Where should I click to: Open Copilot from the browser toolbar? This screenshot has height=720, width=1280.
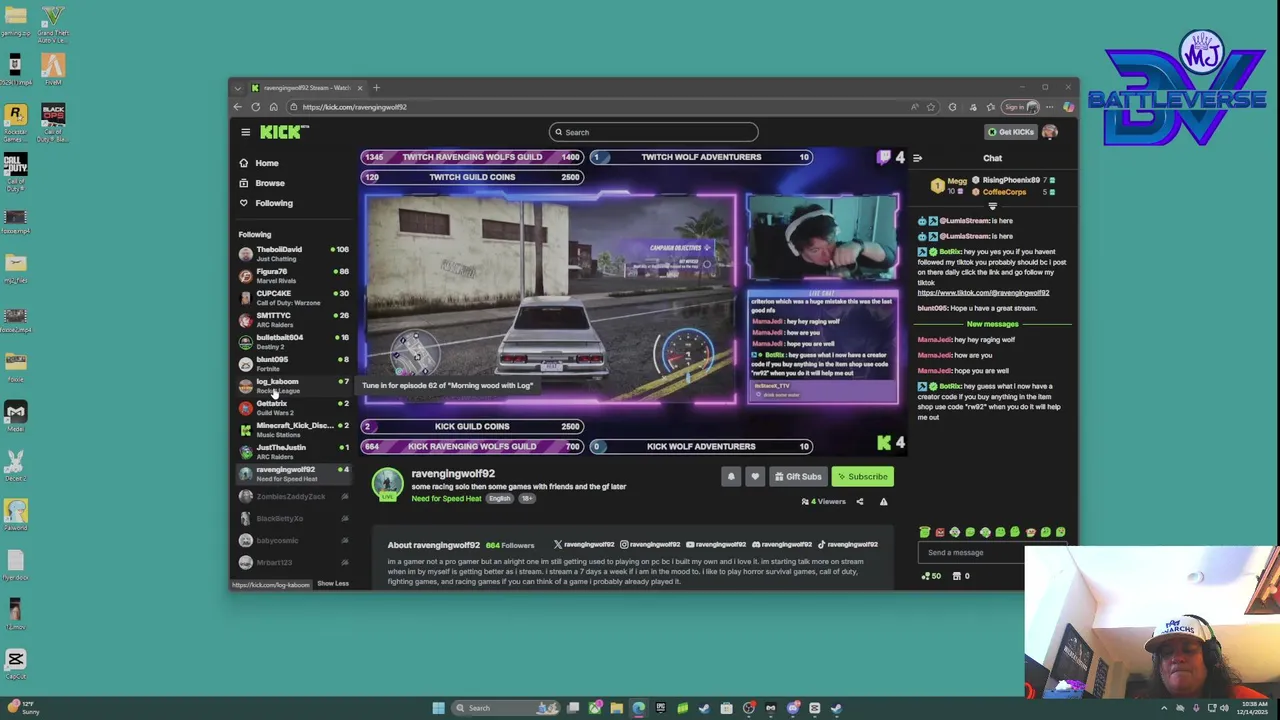click(1068, 107)
